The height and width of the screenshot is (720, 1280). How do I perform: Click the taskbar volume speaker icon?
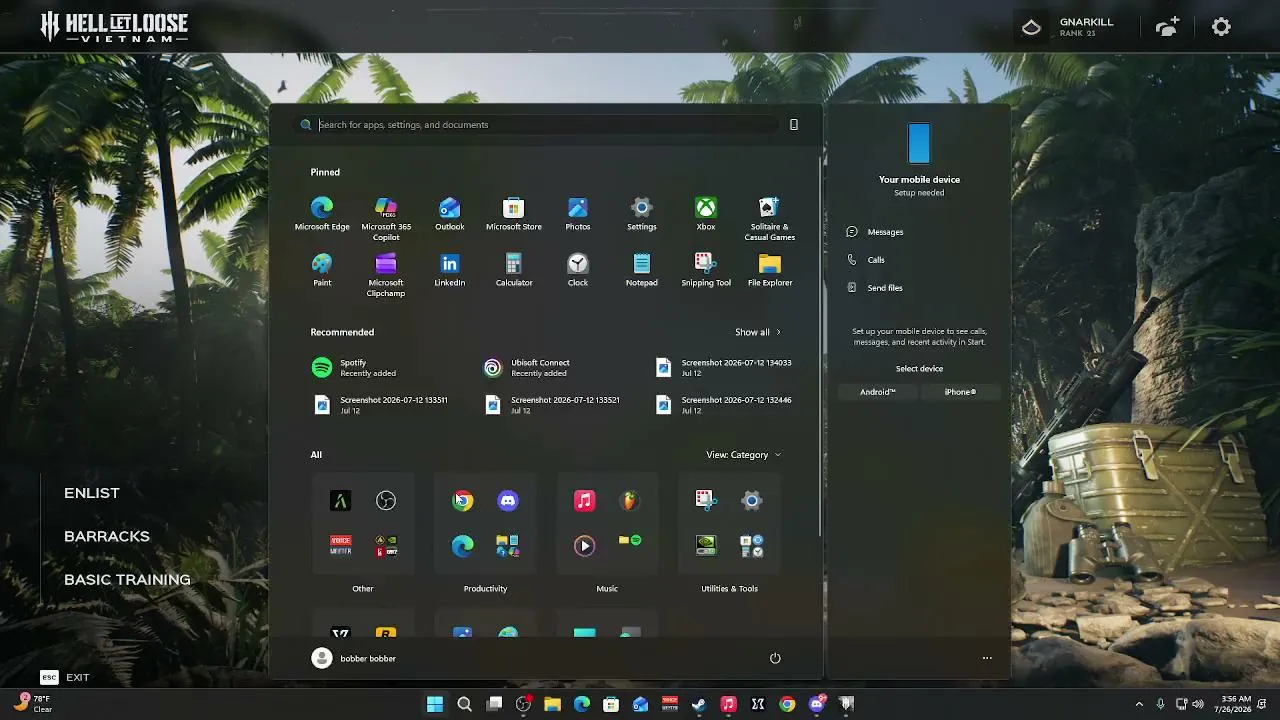1198,704
